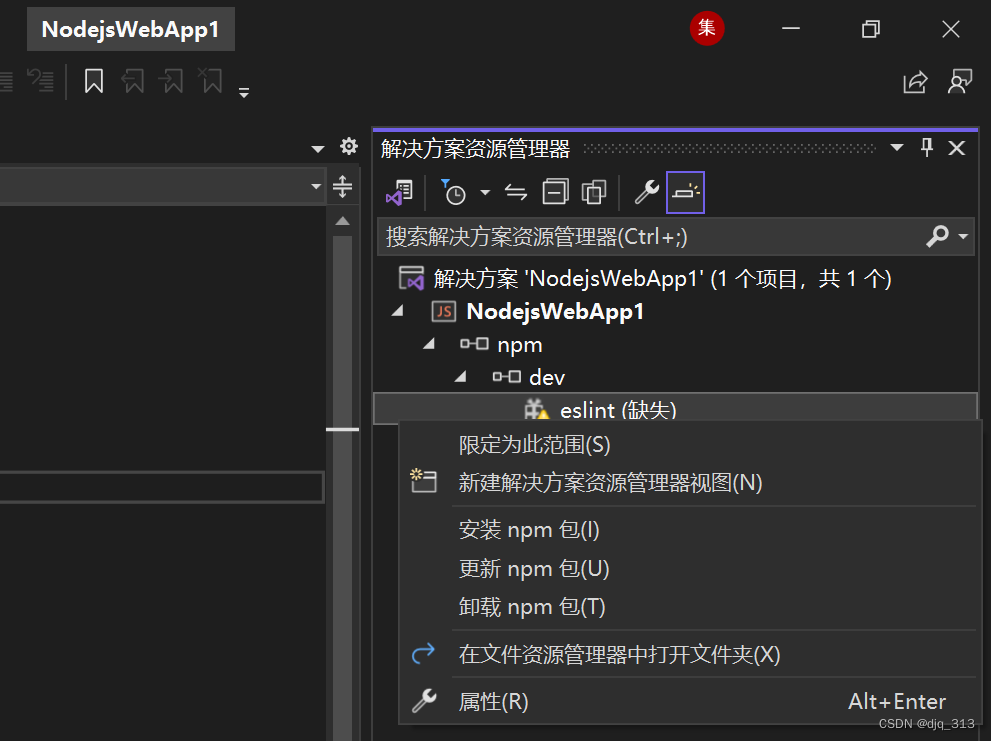The image size is (991, 741).
Task: Open 属性(R) from context menu
Action: (x=690, y=702)
